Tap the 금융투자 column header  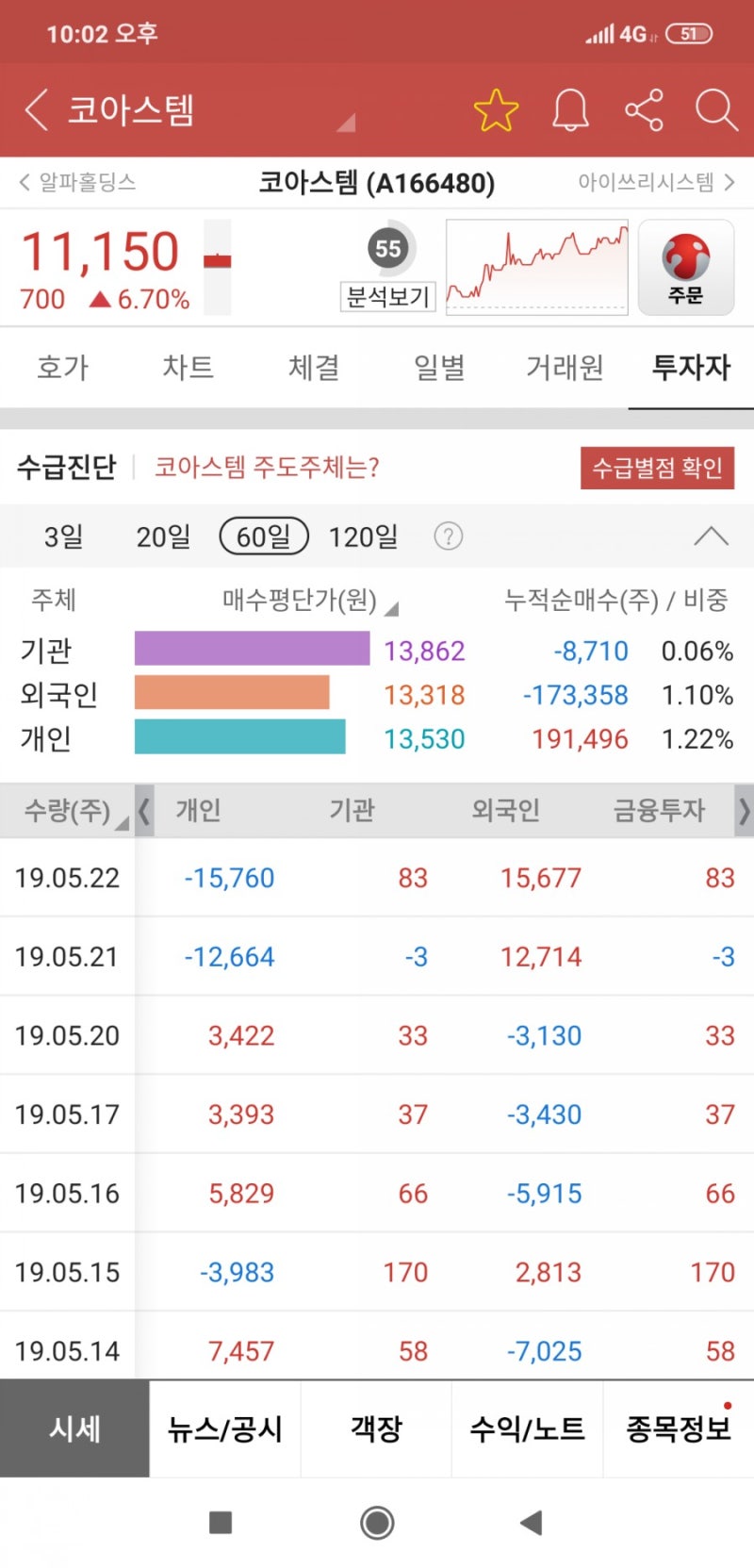[x=659, y=811]
